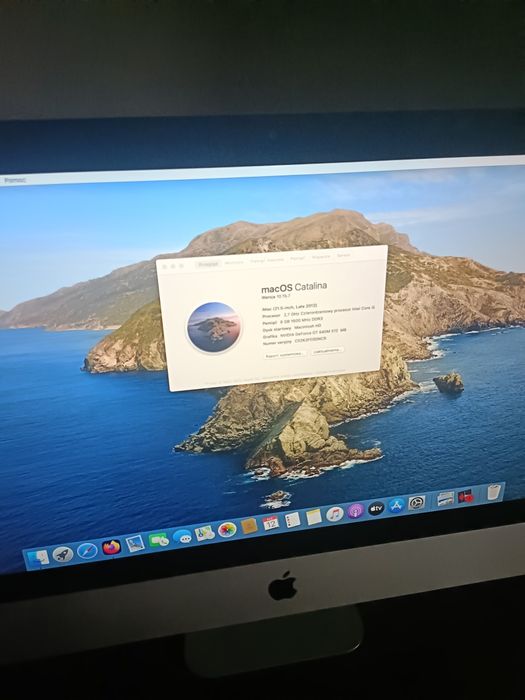The height and width of the screenshot is (700, 525).
Task: Open Safari compass icon in Dock
Action: click(87, 550)
